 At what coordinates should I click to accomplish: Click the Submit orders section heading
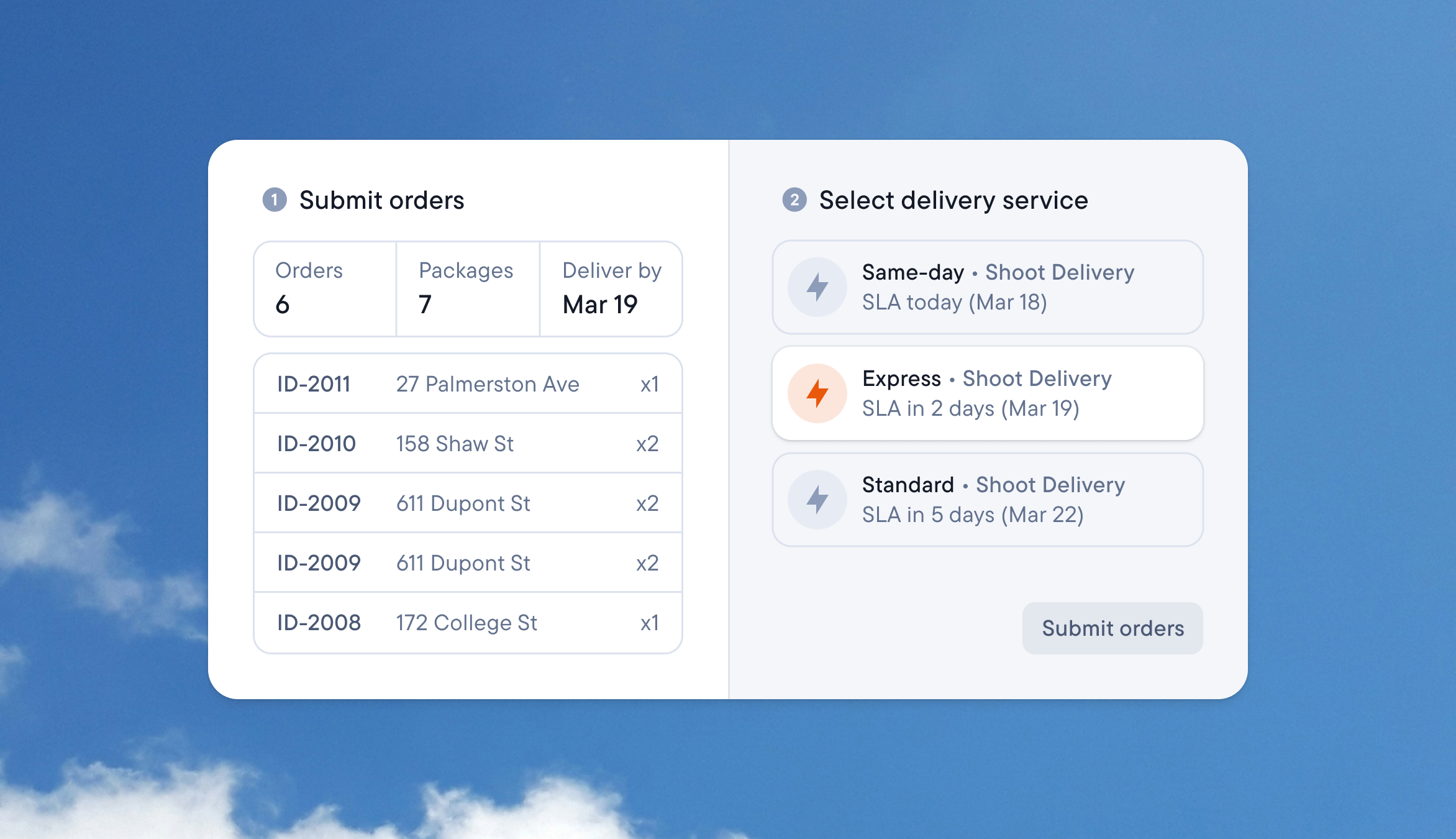coord(381,200)
